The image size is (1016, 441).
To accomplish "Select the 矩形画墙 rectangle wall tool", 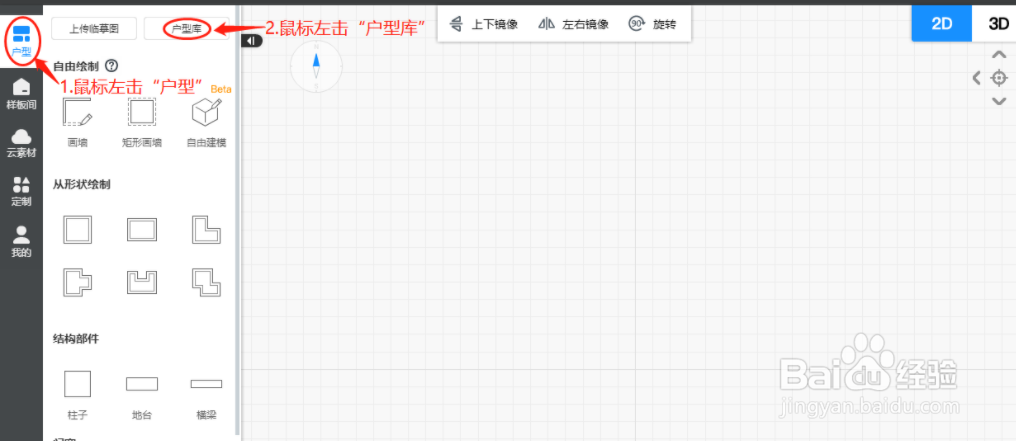I will pyautogui.click(x=141, y=123).
